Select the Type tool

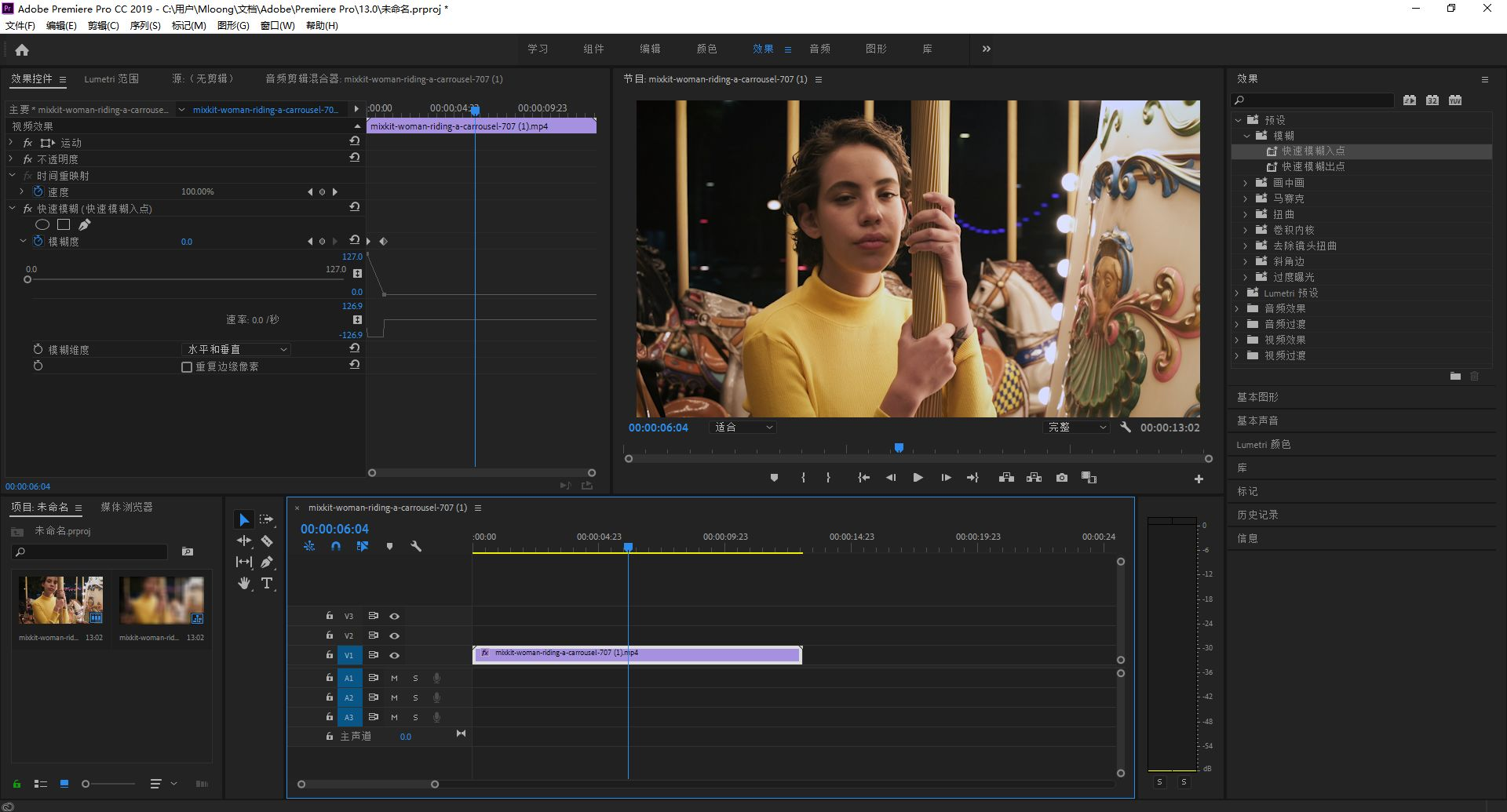pos(267,583)
